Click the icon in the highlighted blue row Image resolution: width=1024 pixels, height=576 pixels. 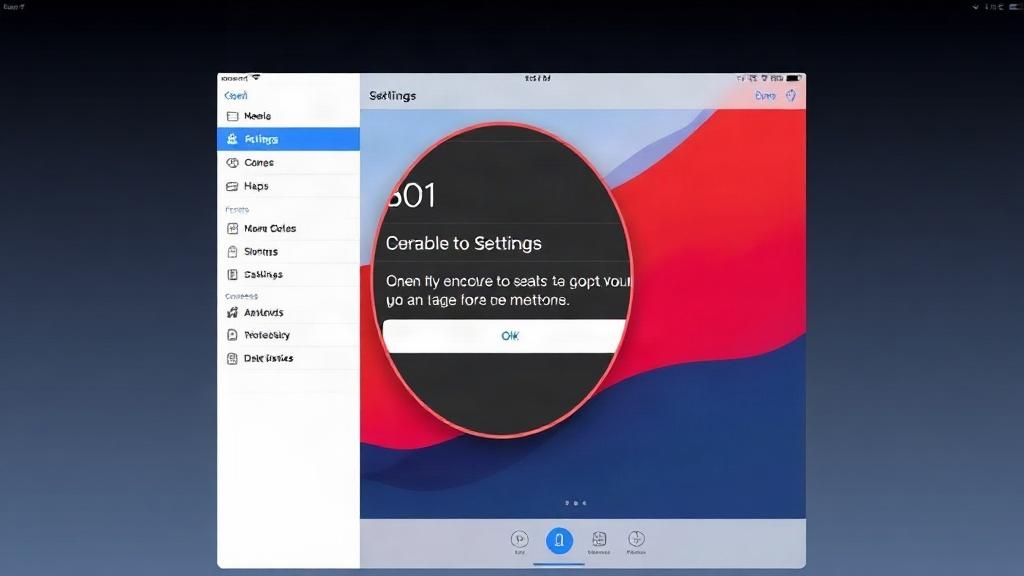click(232, 139)
